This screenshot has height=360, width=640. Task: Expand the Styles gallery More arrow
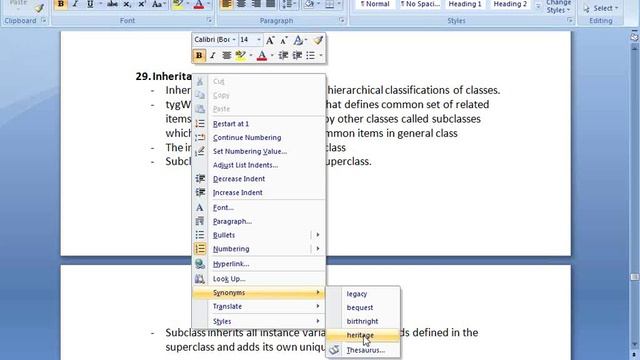point(538,7)
